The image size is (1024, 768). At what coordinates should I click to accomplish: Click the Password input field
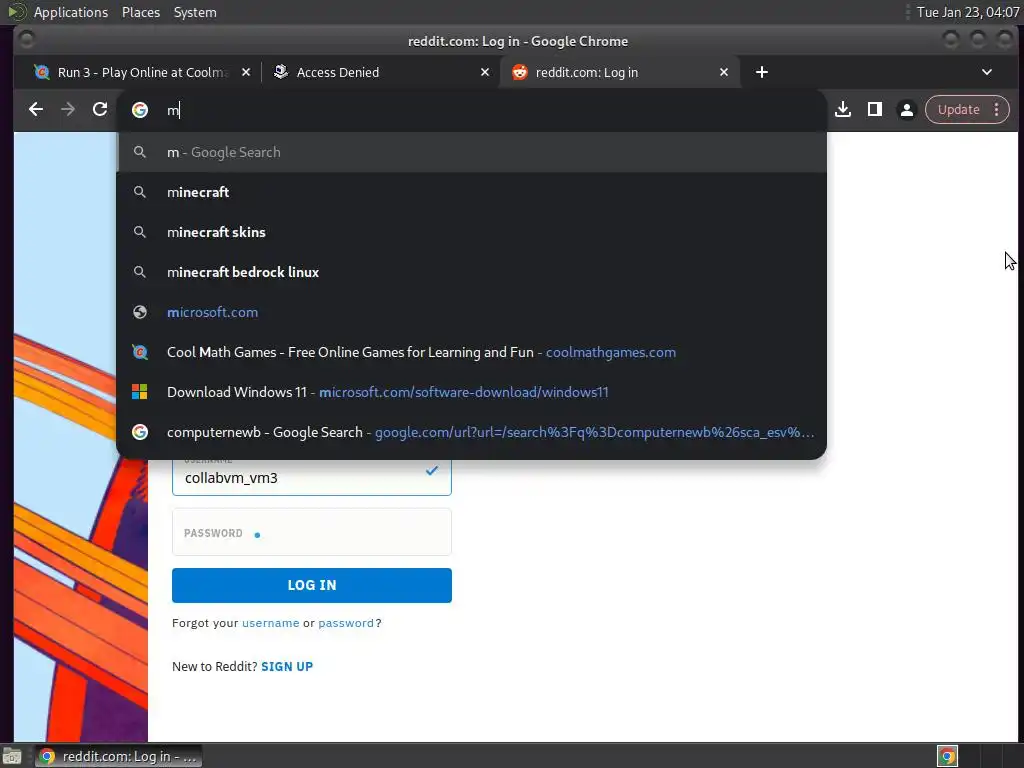tap(312, 532)
